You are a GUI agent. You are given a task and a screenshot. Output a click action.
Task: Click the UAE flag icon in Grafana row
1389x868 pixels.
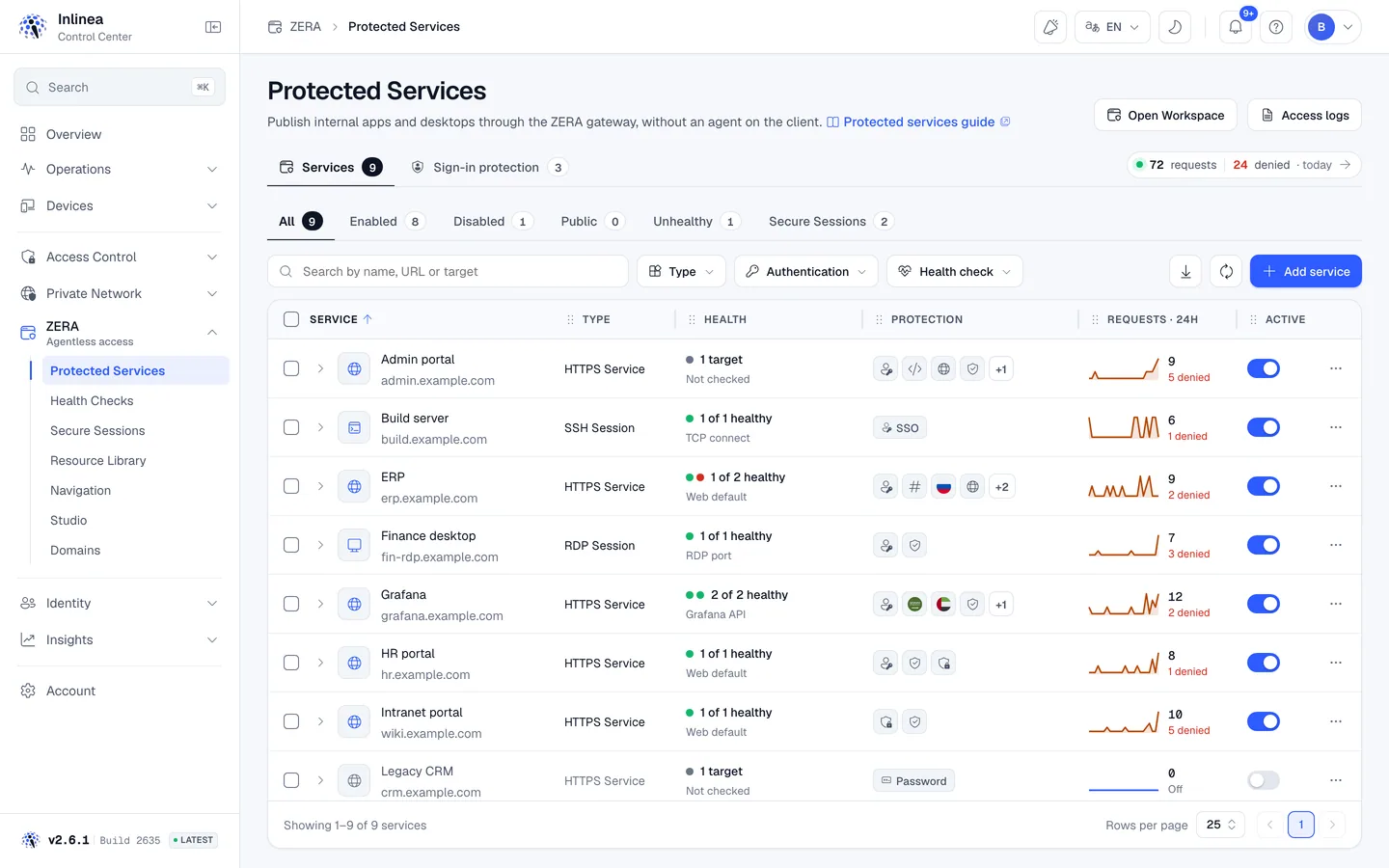(x=943, y=605)
